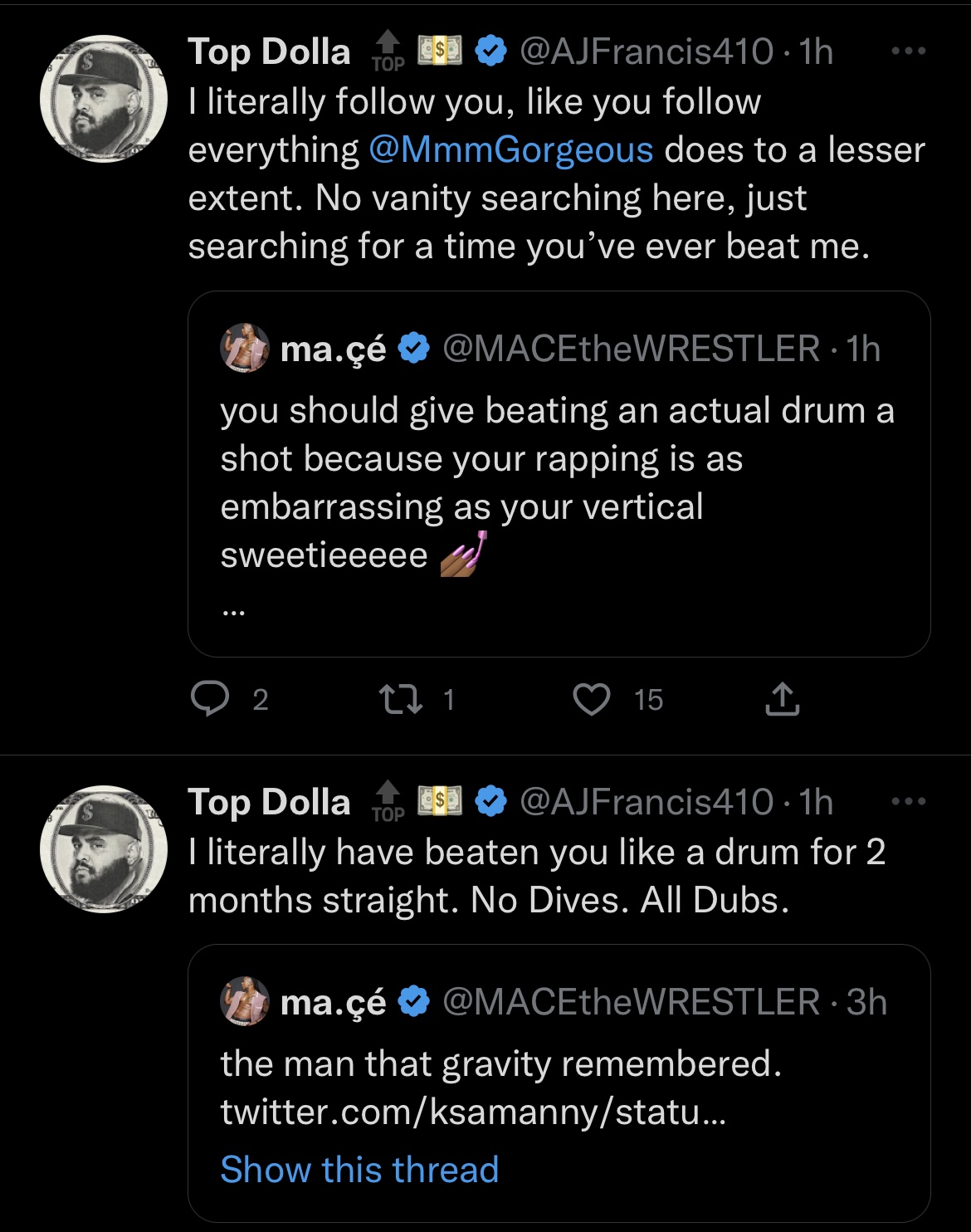
Task: Open Top Dolla's avatar on second tweet
Action: [x=104, y=849]
